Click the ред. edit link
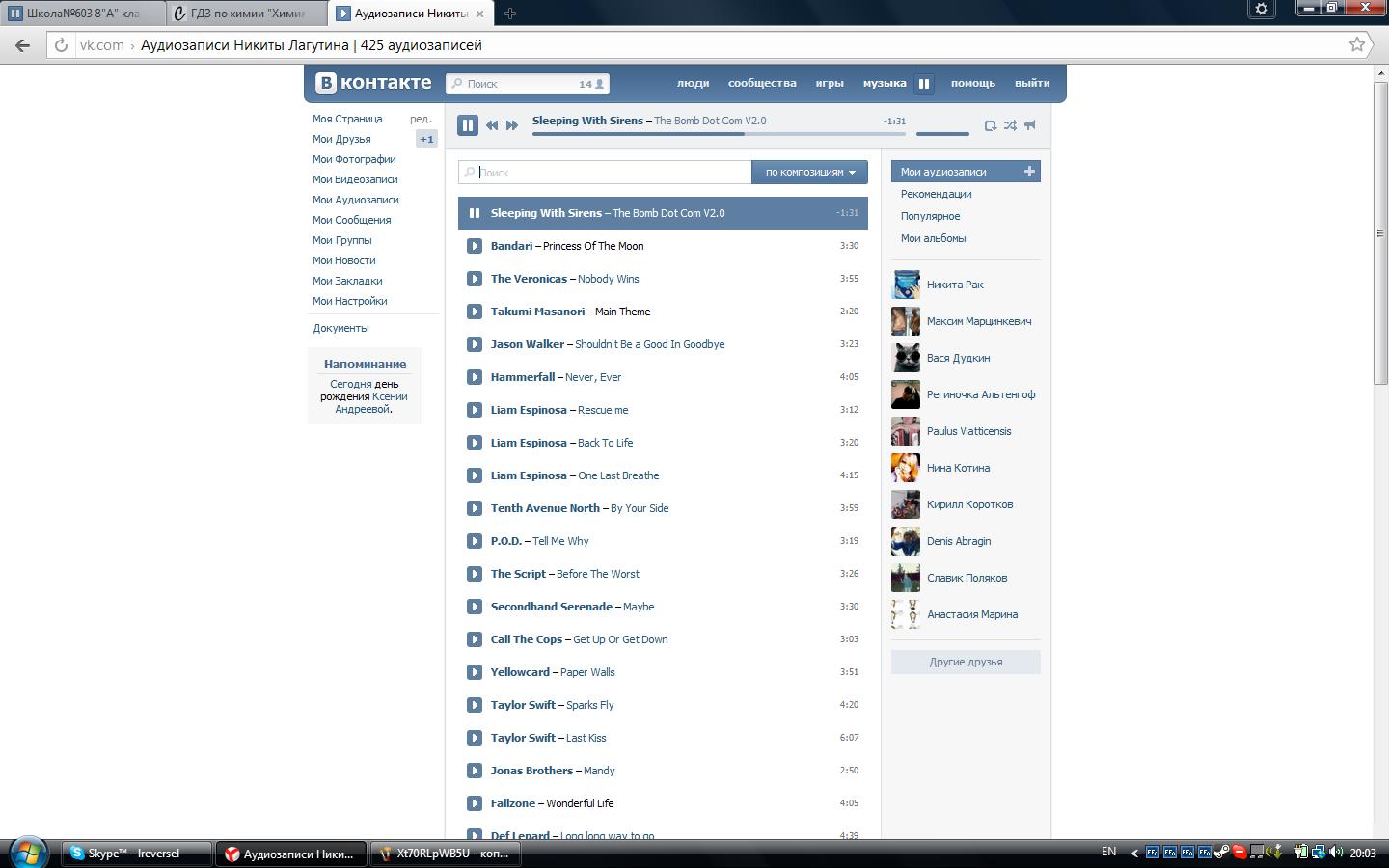1389x868 pixels. (x=420, y=119)
